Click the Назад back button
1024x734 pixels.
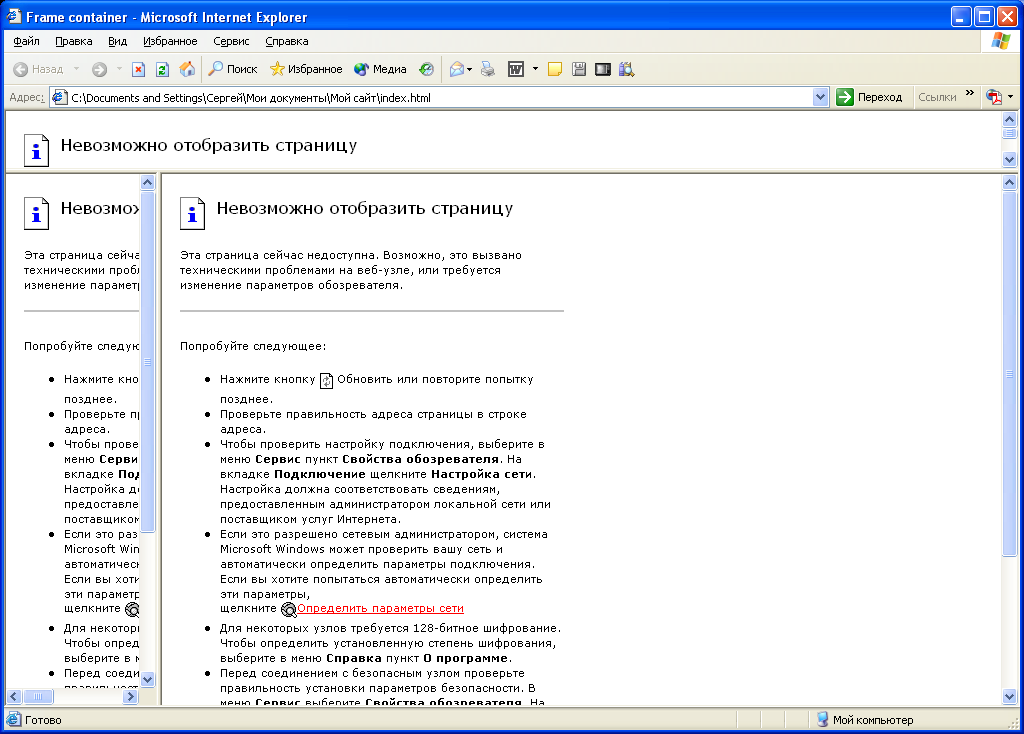point(39,69)
